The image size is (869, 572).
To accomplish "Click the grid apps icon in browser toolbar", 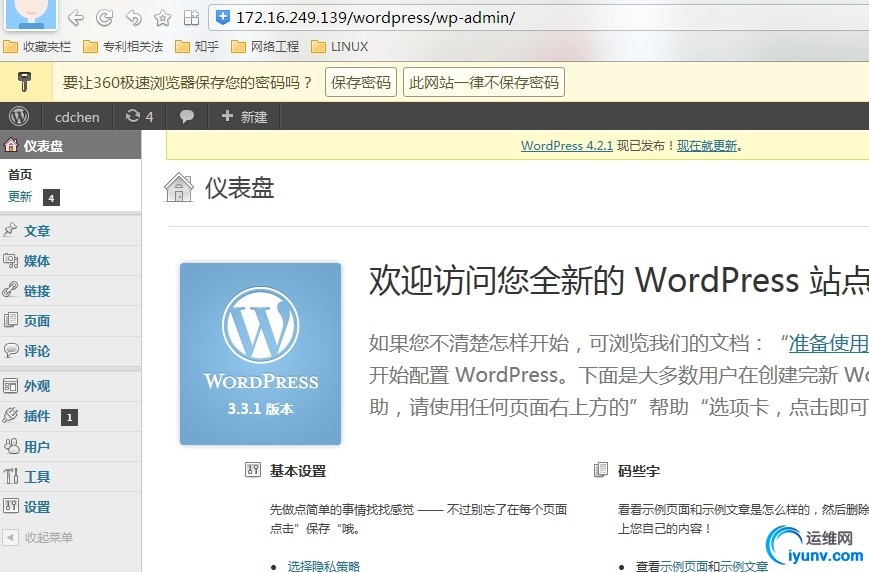I will click(191, 18).
